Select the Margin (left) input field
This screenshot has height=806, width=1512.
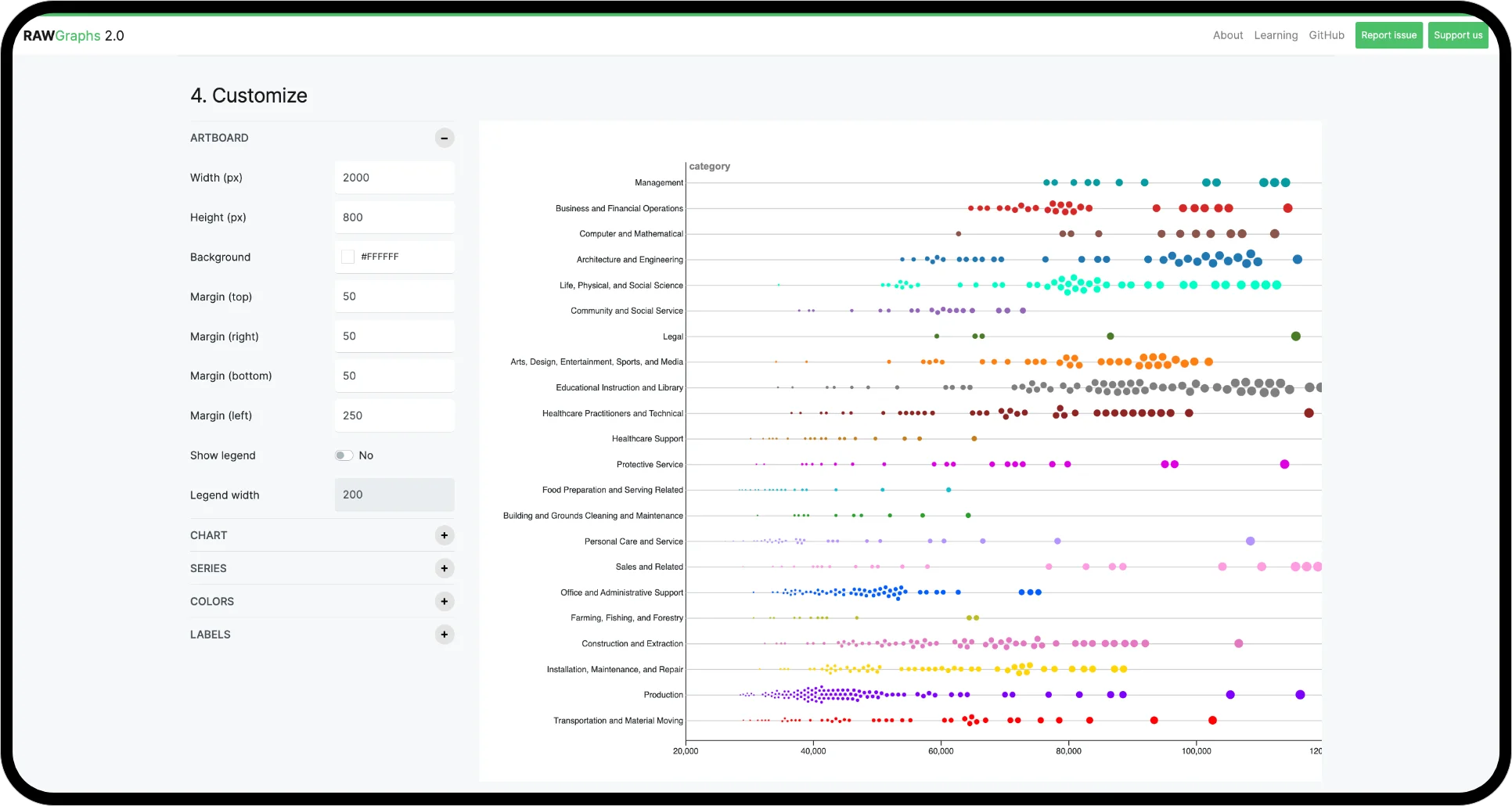coord(394,416)
